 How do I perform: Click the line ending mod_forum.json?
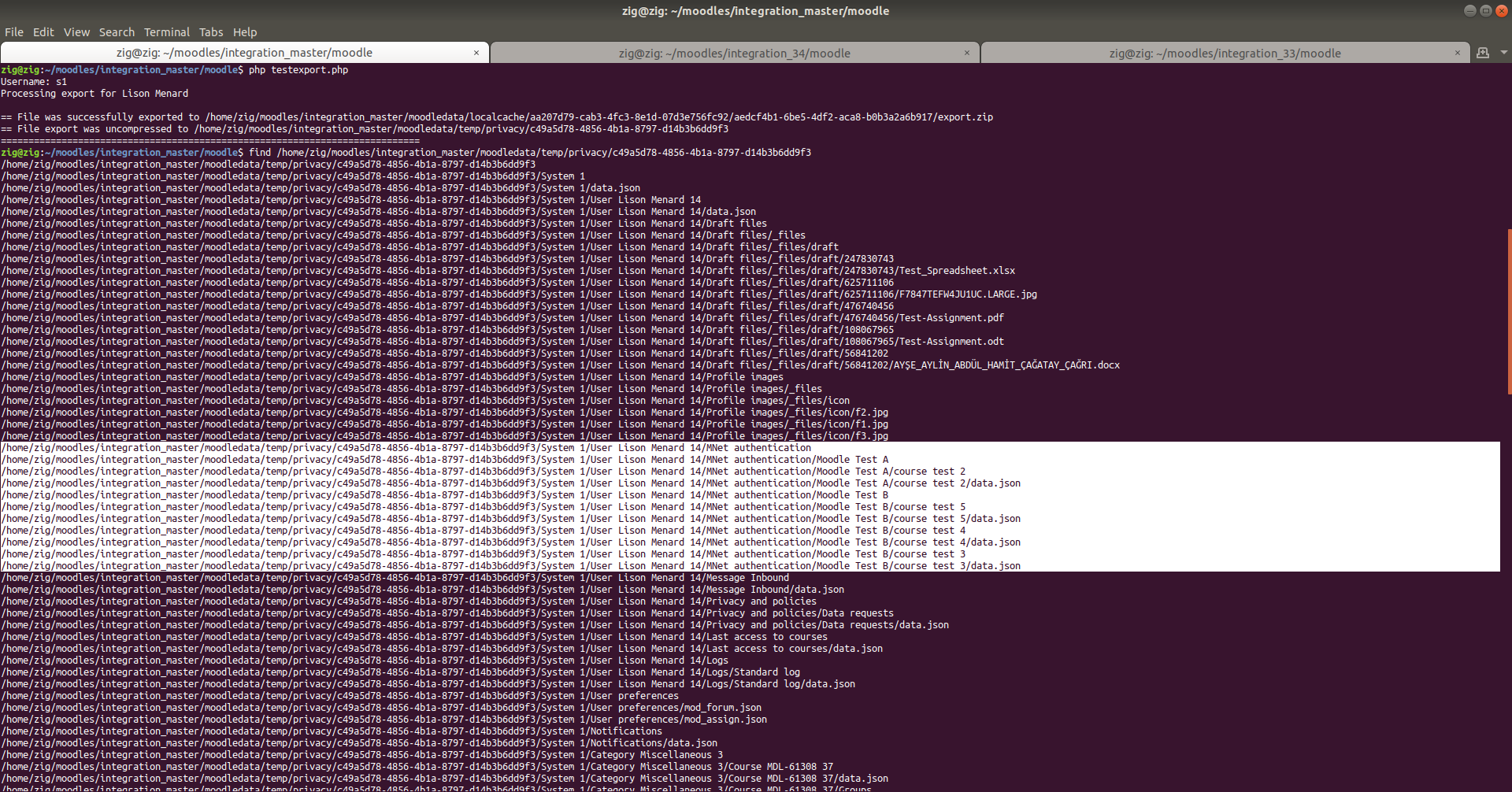381,708
